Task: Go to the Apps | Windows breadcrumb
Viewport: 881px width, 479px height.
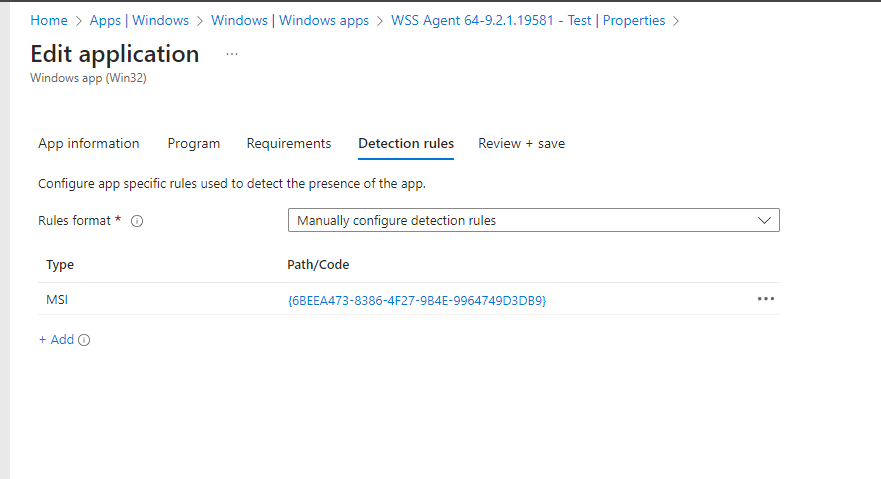Action: [x=139, y=21]
